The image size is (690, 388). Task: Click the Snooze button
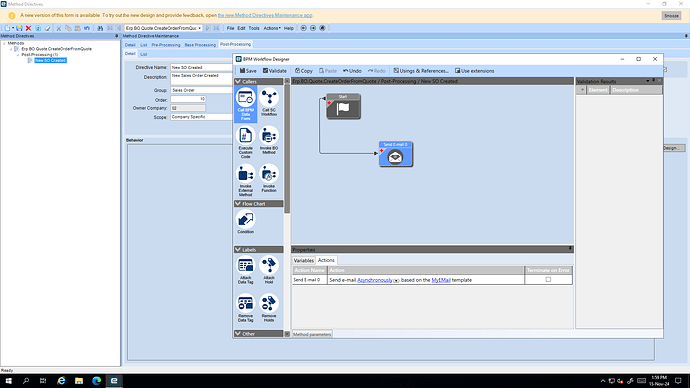(x=671, y=15)
